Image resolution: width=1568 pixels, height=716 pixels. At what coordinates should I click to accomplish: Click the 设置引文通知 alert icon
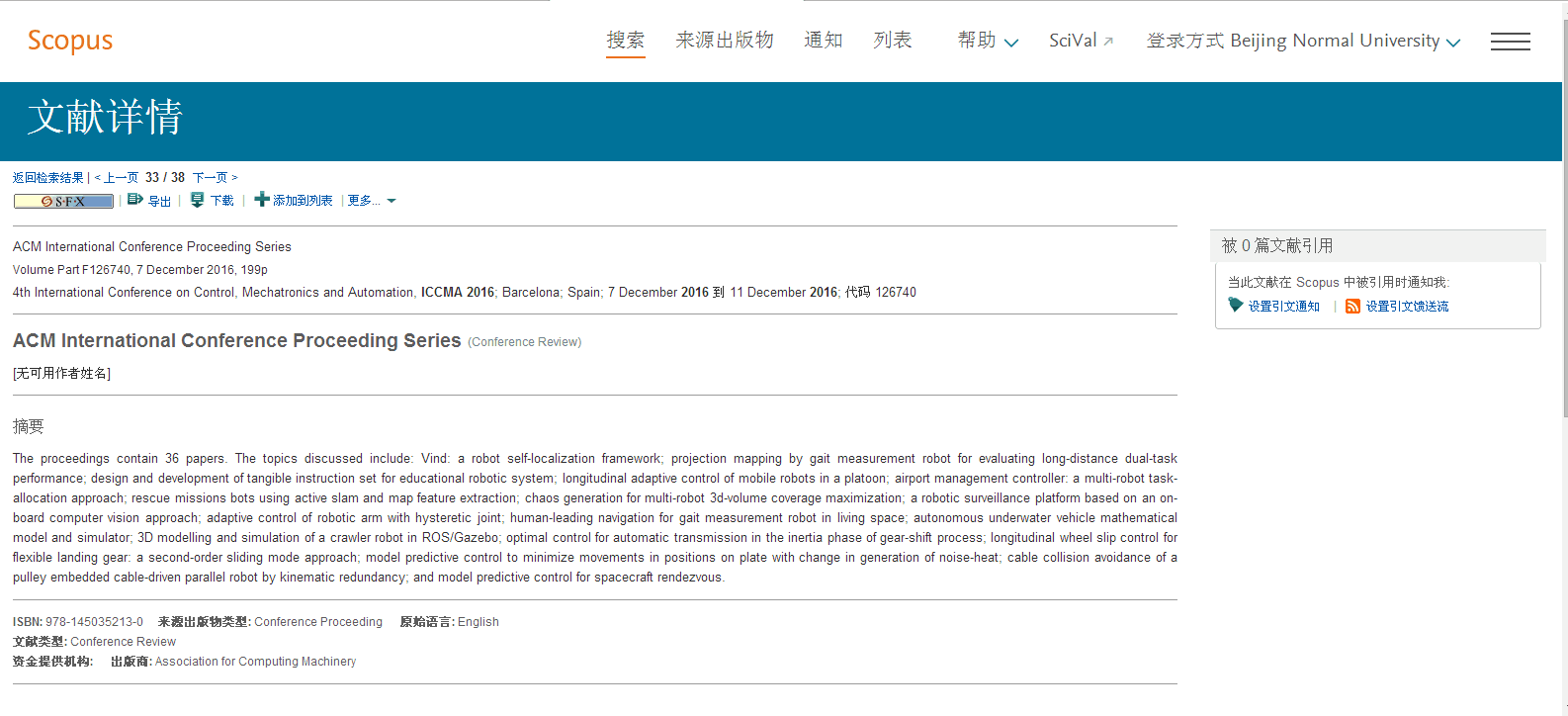click(1236, 306)
